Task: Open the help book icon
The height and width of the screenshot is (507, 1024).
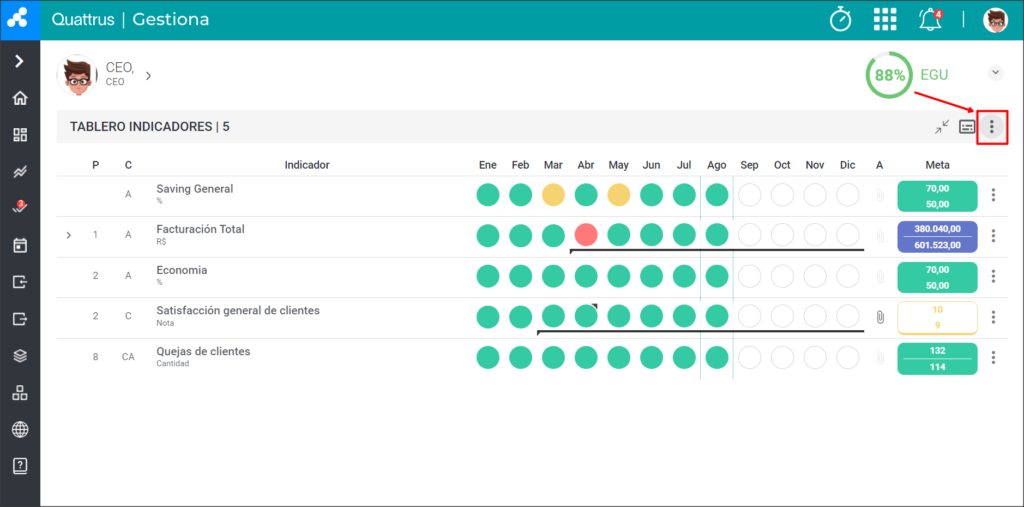Action: 20,466
